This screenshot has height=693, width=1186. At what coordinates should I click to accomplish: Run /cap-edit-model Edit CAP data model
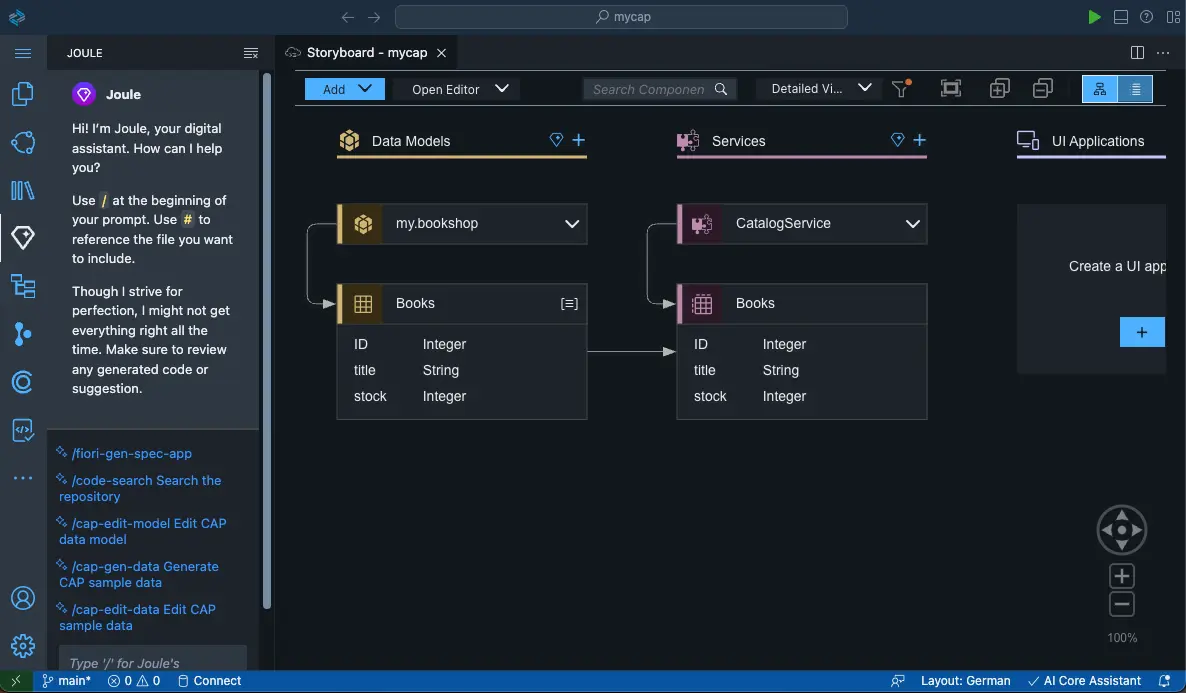[142, 531]
